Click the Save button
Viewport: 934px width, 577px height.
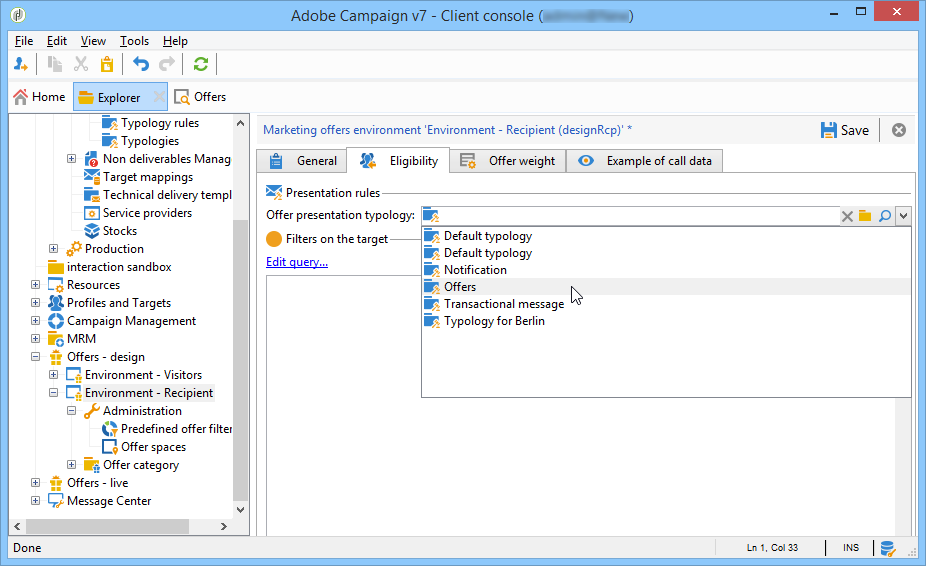pyautogui.click(x=845, y=130)
